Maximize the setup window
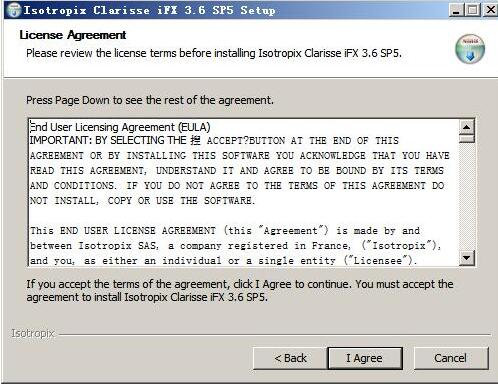This screenshot has width=498, height=386. [x=472, y=10]
